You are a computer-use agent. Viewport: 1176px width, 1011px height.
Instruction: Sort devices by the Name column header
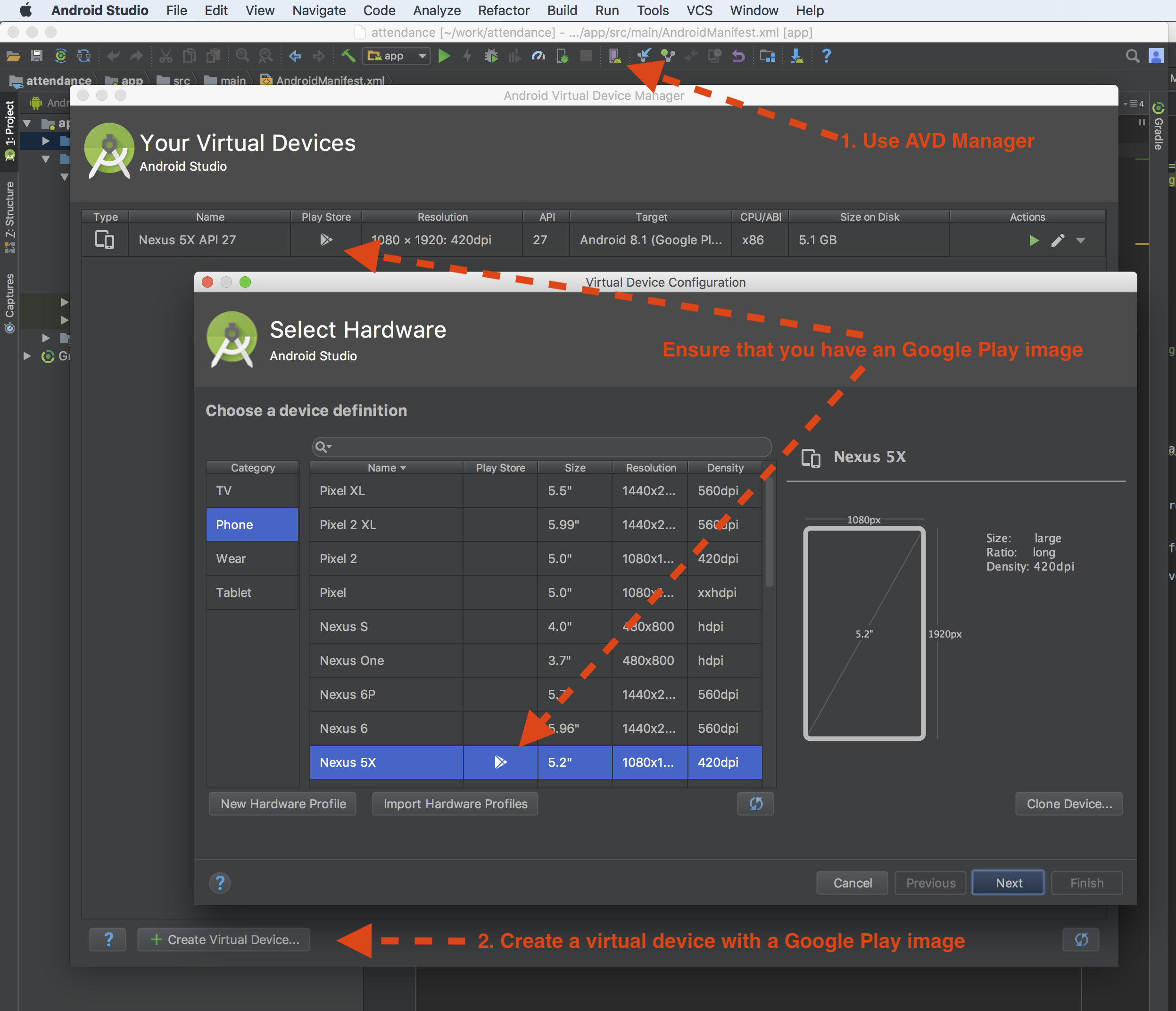[x=386, y=468]
